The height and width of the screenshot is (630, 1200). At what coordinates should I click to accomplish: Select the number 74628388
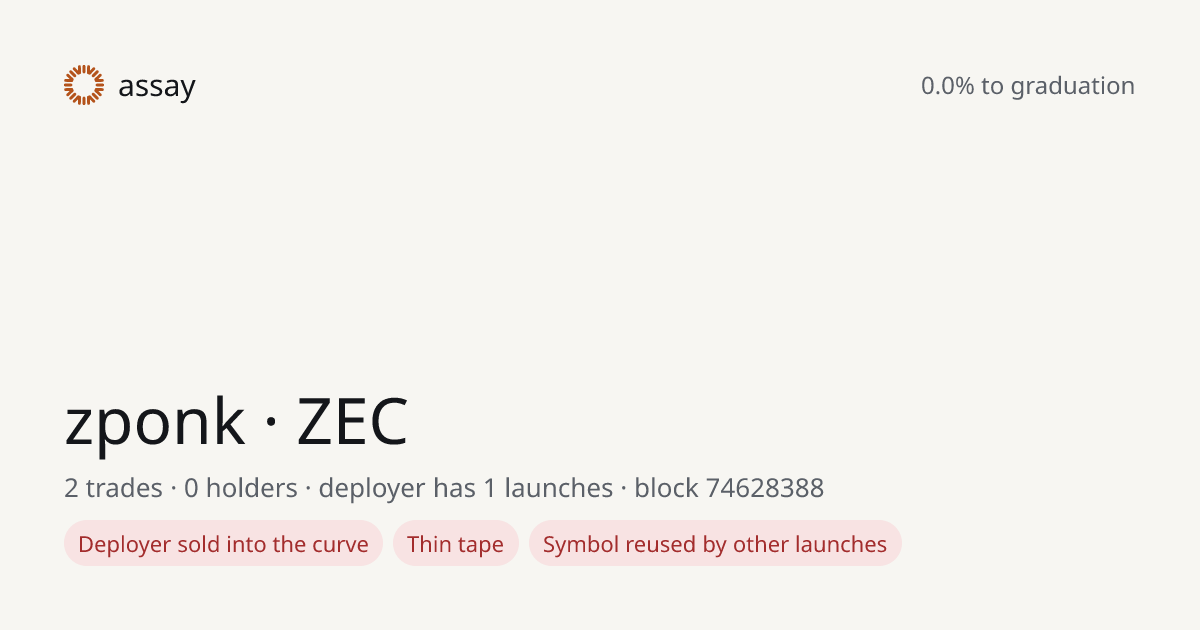(765, 488)
